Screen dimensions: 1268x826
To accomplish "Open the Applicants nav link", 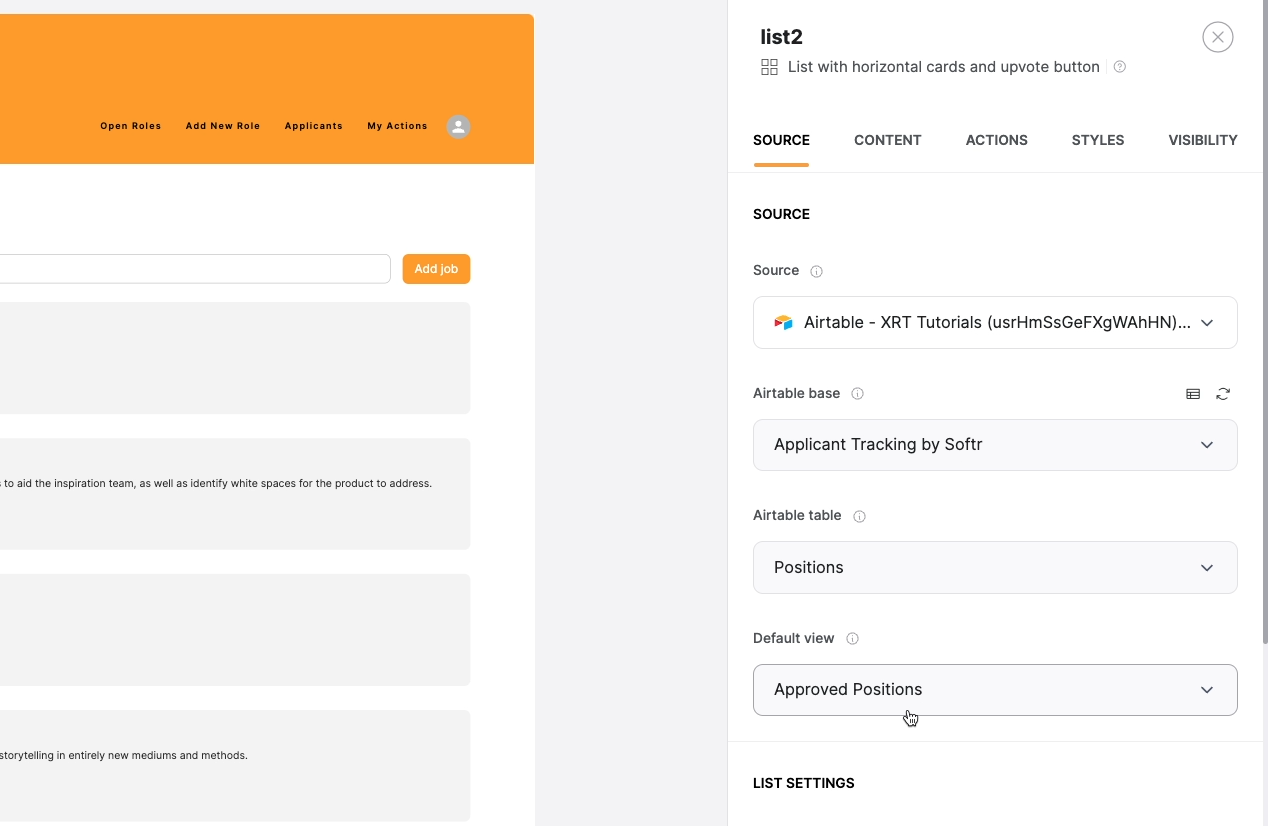I will (x=314, y=126).
